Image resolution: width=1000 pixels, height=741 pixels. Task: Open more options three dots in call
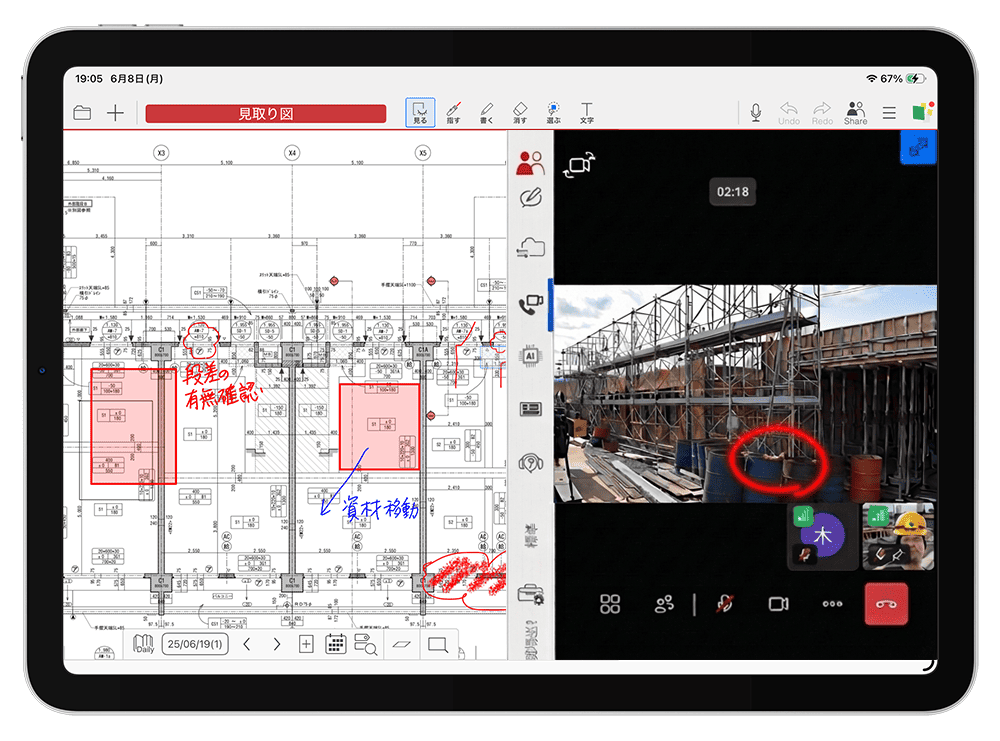click(x=832, y=603)
